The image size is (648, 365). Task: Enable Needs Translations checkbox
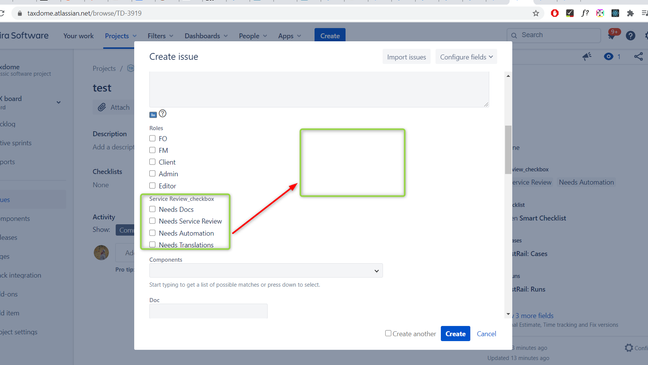(152, 245)
